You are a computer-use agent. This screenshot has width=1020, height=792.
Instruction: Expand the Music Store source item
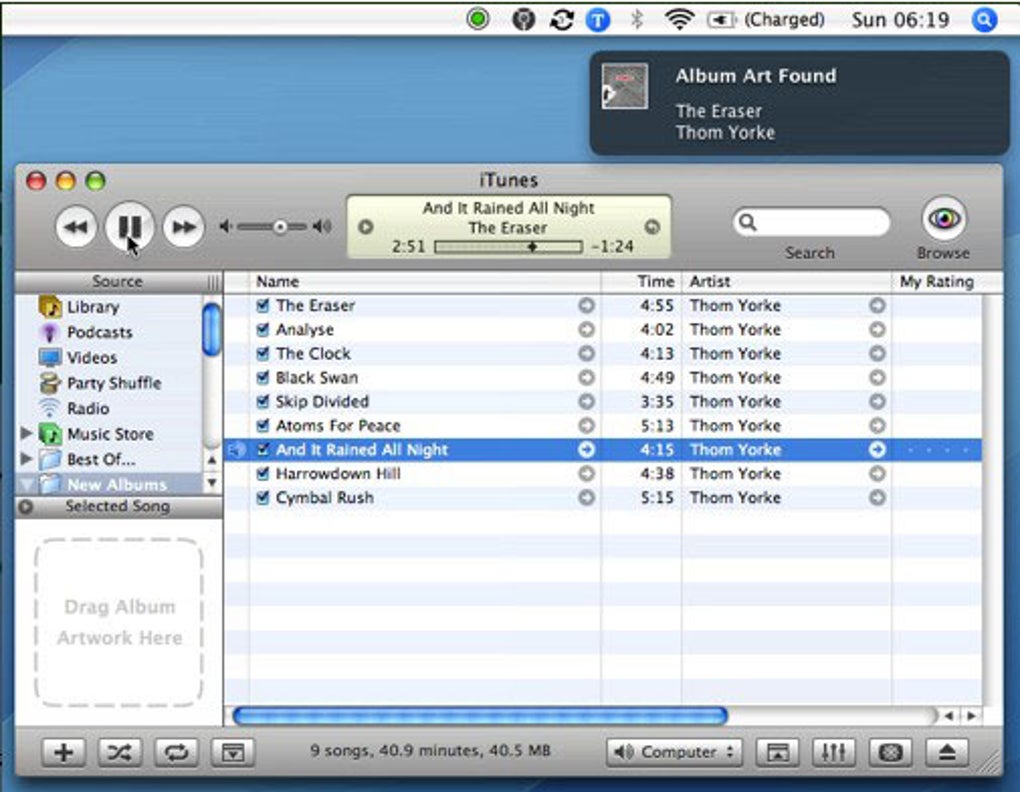[x=26, y=433]
